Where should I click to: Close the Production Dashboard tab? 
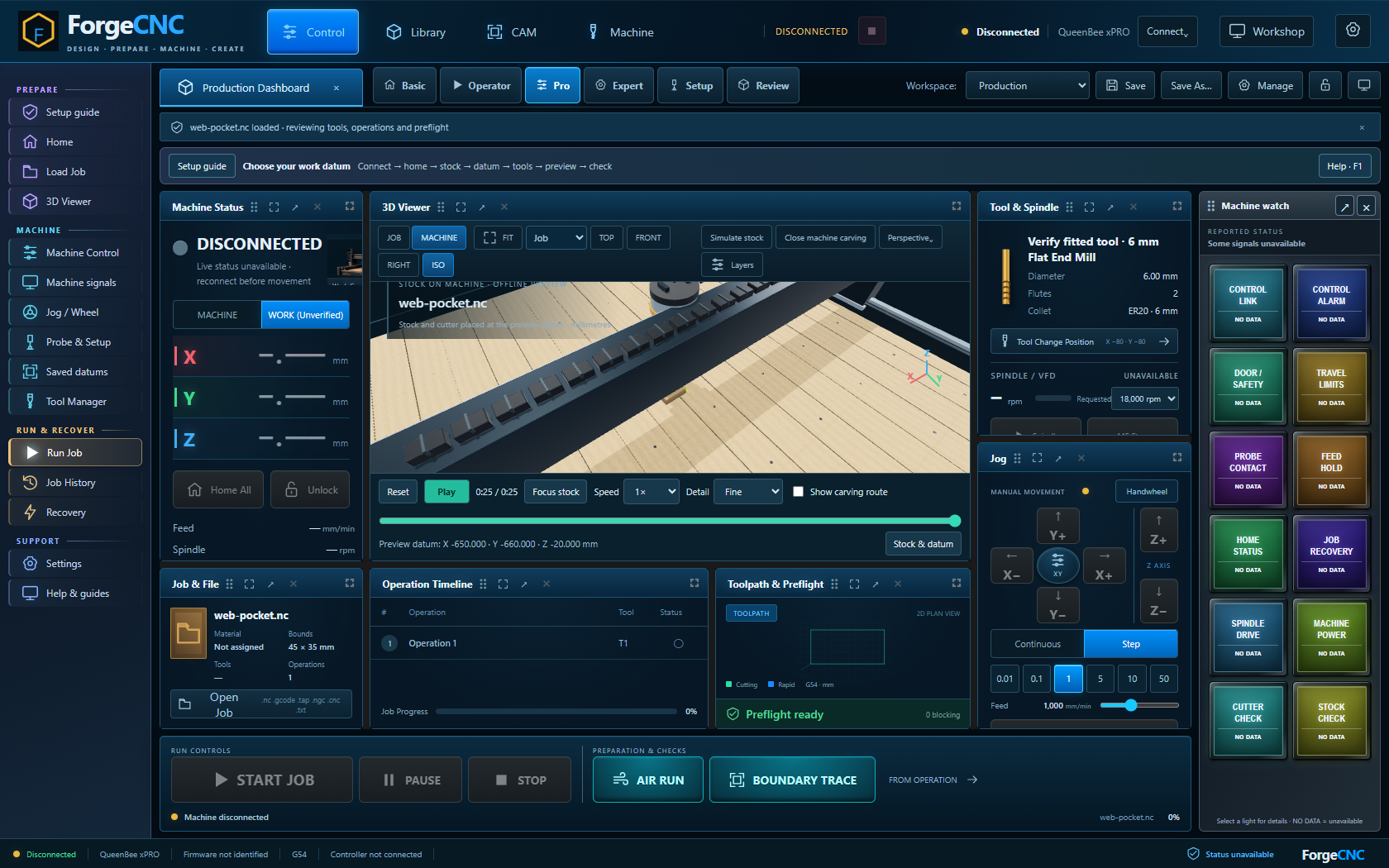pos(337,88)
